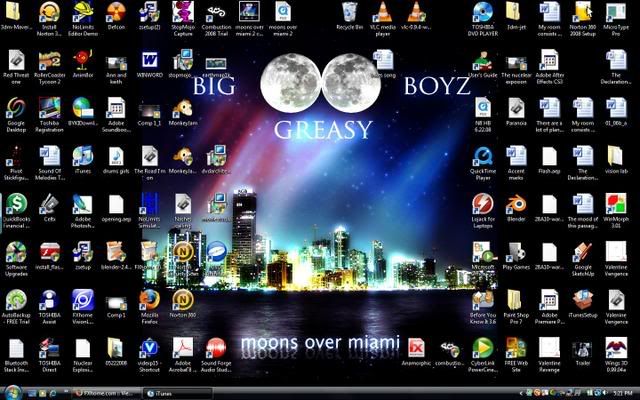Select the TOSHIBA Assist icon

click(x=49, y=307)
